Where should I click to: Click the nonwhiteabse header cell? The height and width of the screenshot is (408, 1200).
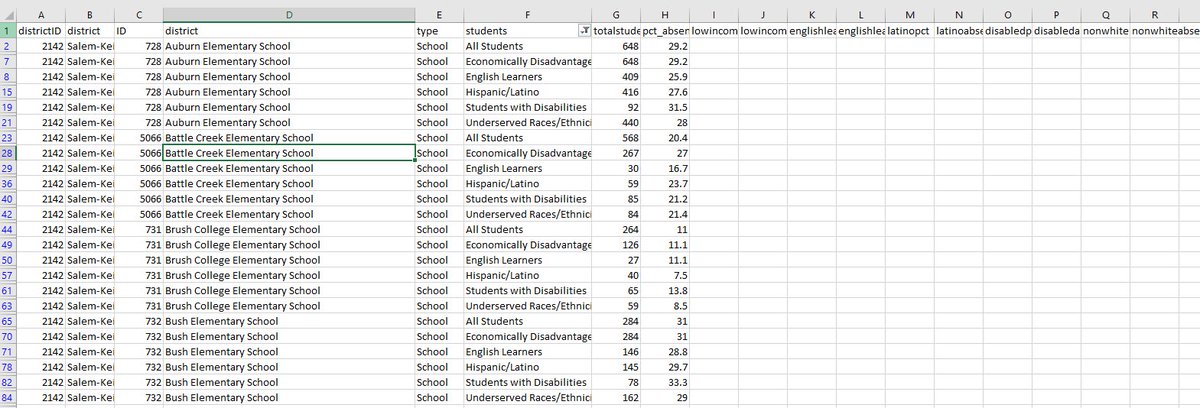coord(1155,32)
